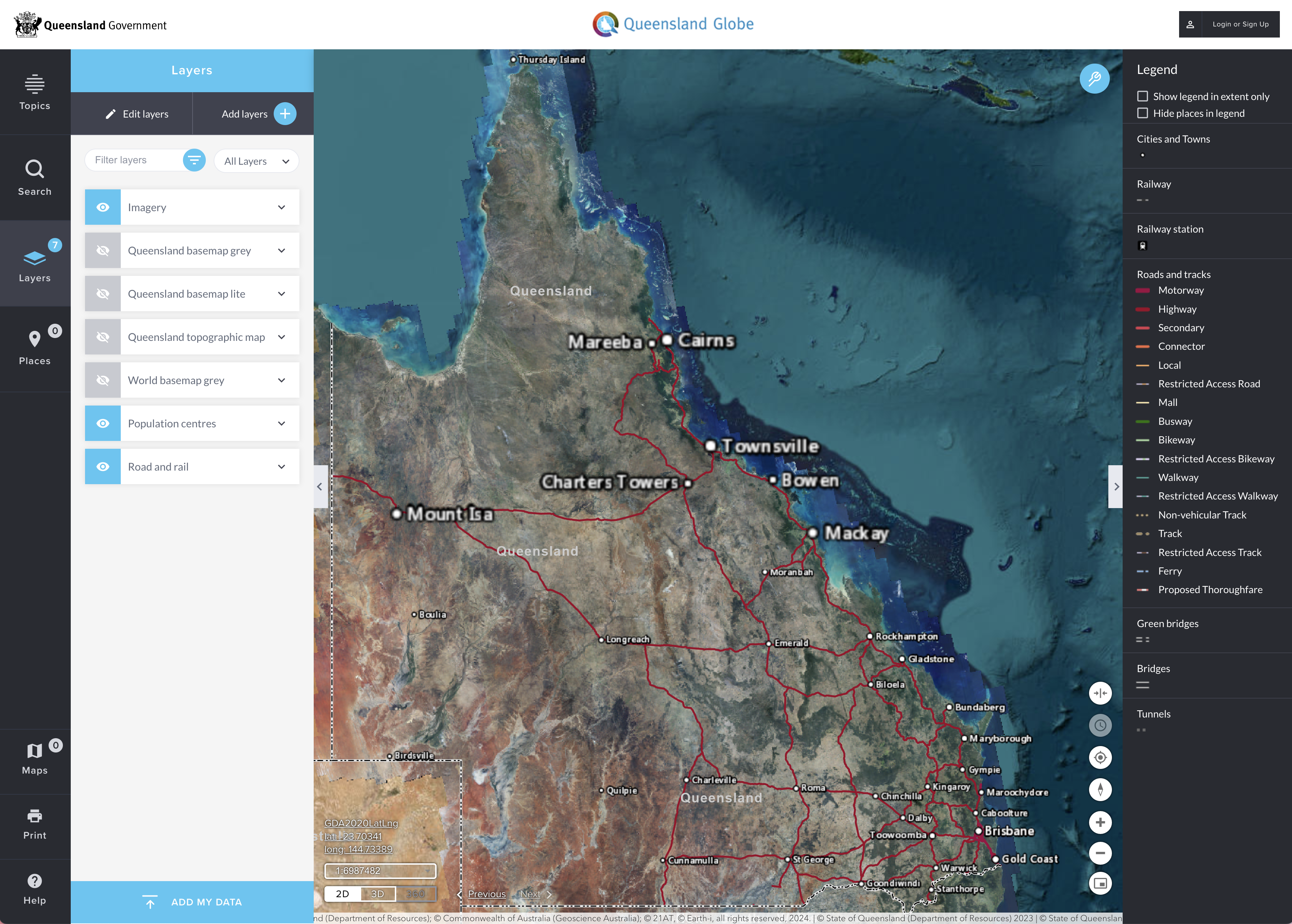Click the swipe compare map icon

pyautogui.click(x=1100, y=693)
